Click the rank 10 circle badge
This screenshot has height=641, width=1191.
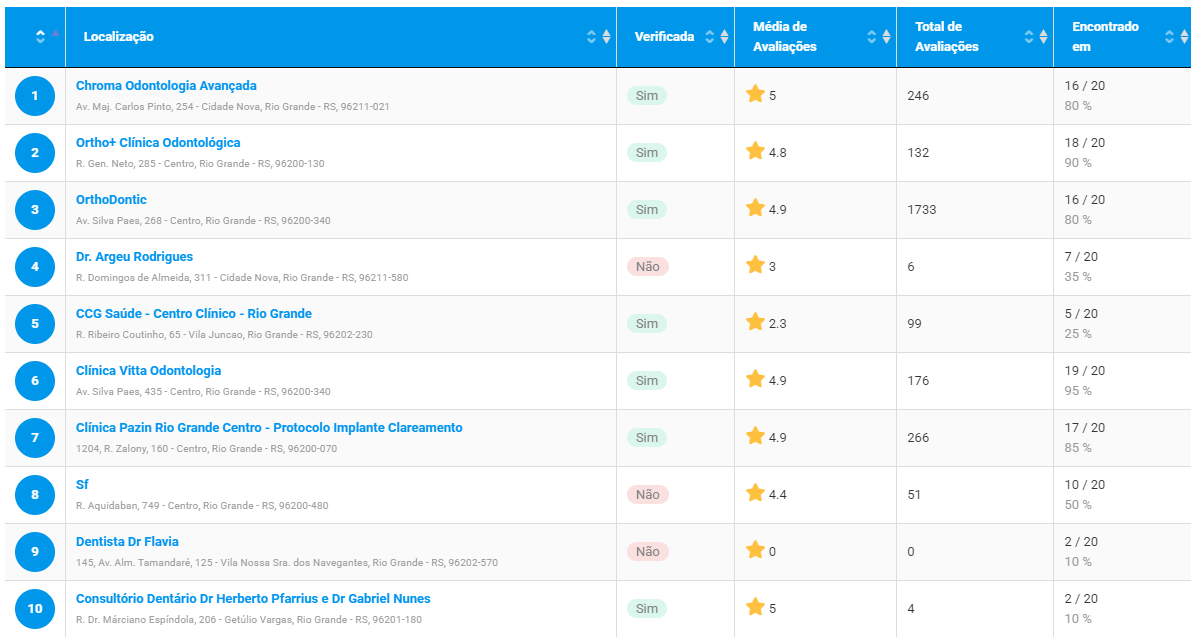click(x=35, y=608)
